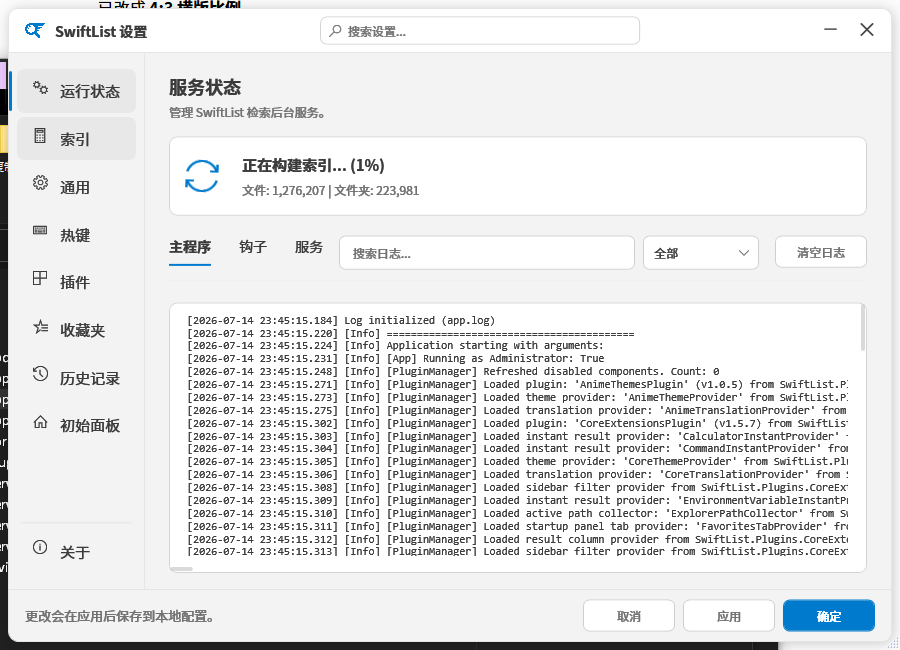Click the magnifier icon in settings search

point(335,30)
